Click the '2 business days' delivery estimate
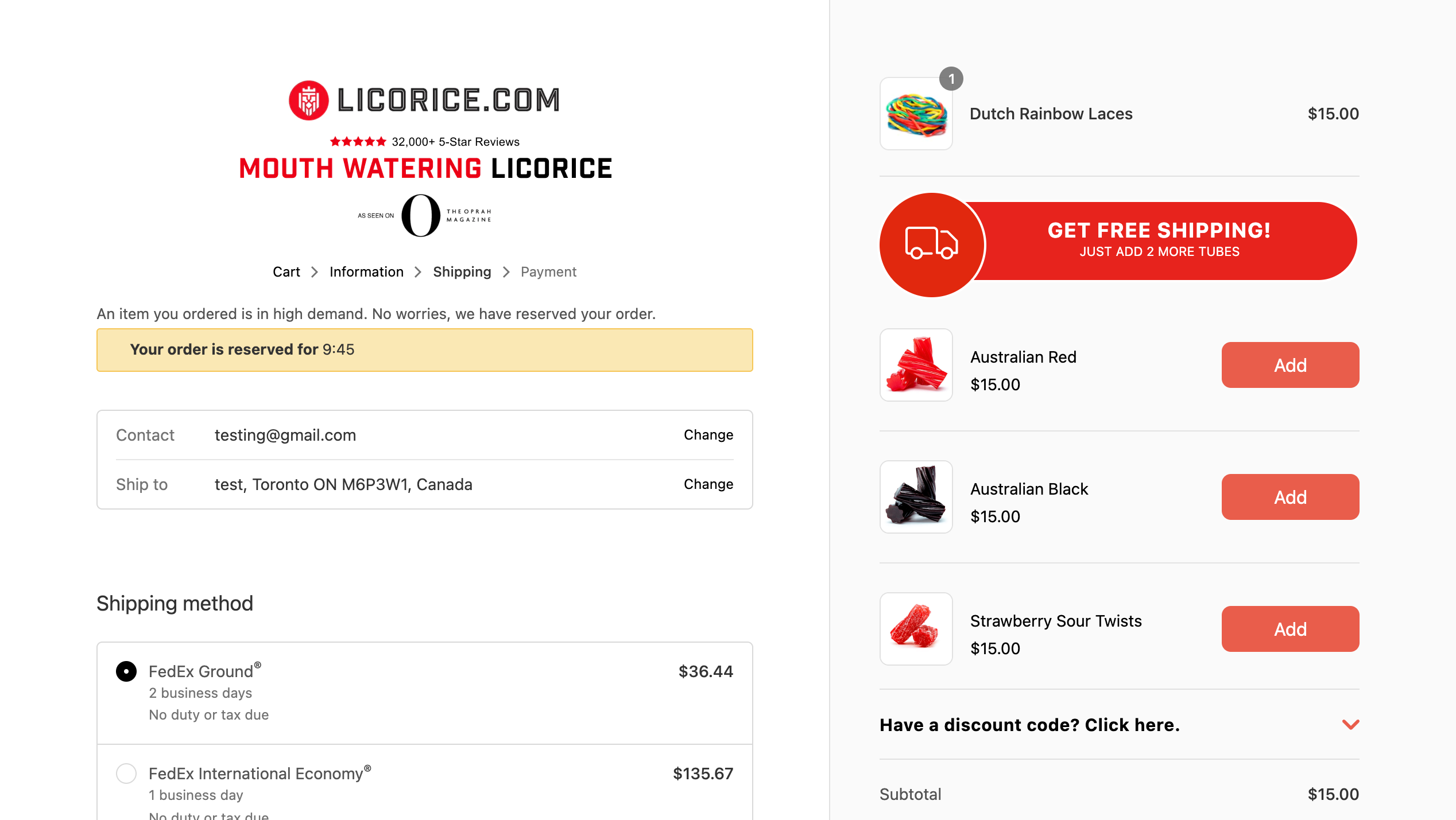The image size is (1456, 820). click(200, 693)
